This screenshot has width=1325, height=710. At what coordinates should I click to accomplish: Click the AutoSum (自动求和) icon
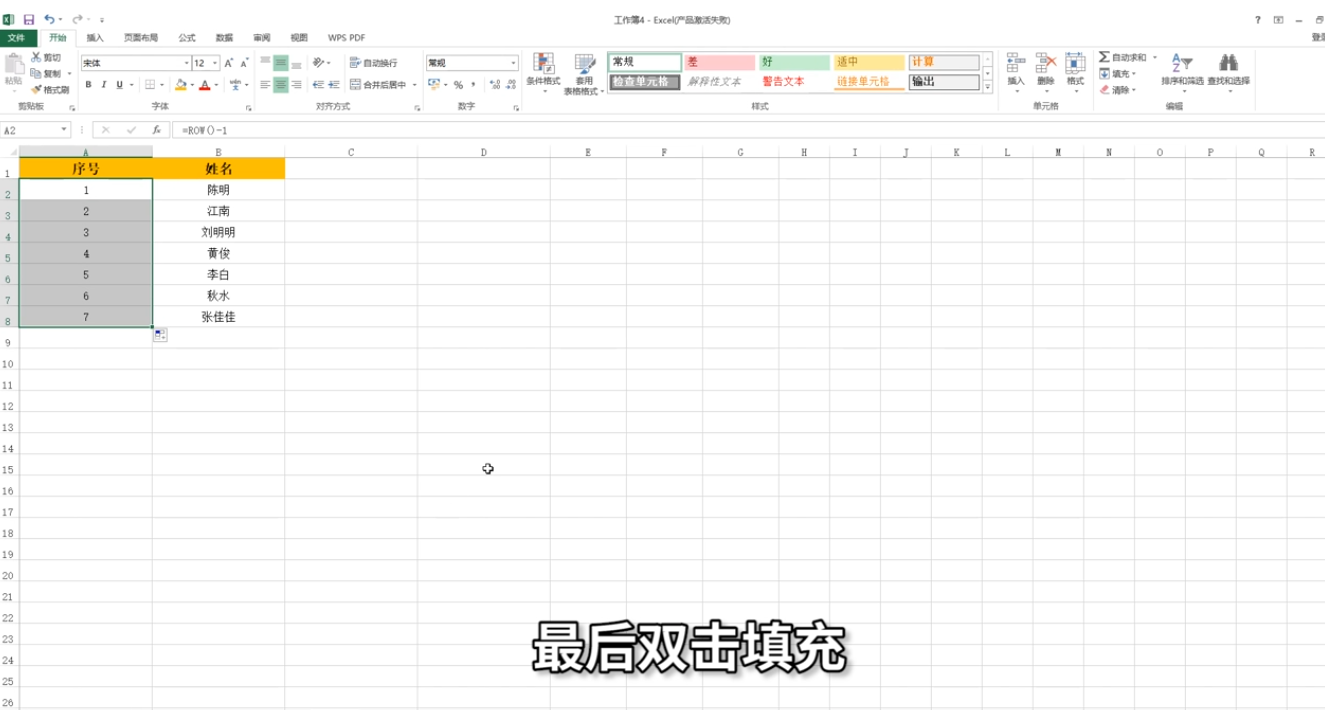pyautogui.click(x=1104, y=58)
